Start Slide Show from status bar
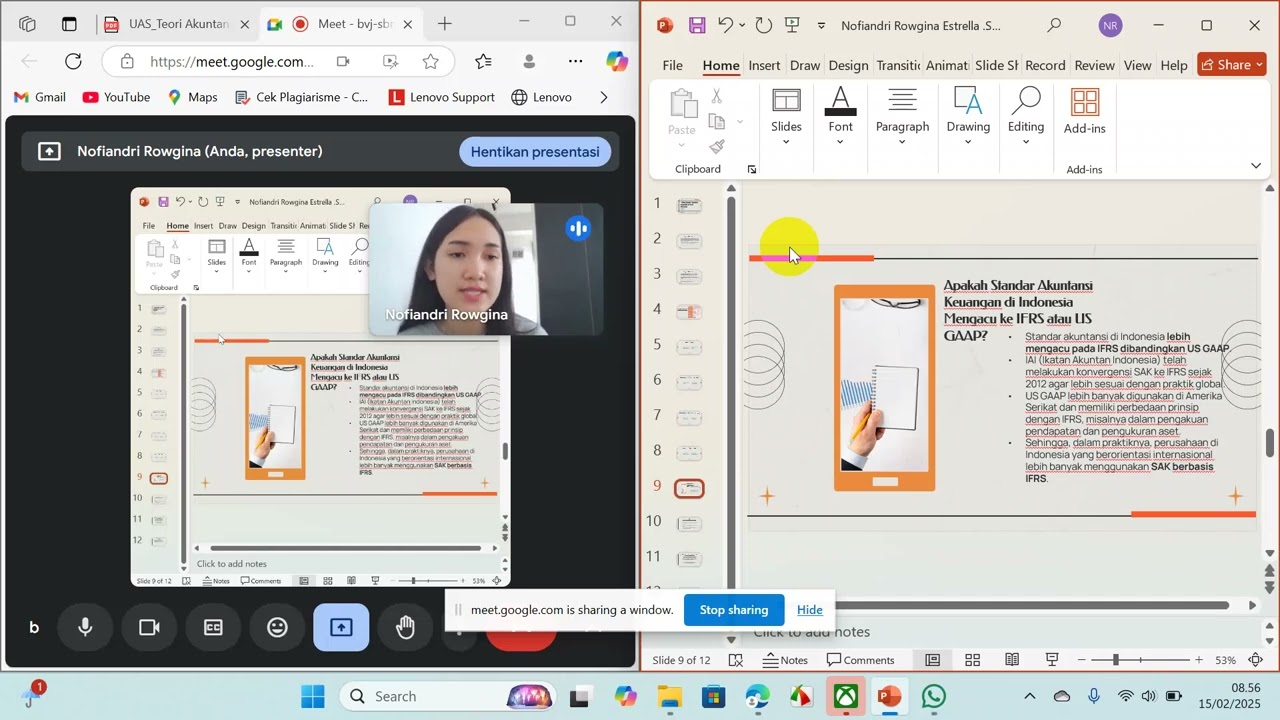 (1052, 660)
